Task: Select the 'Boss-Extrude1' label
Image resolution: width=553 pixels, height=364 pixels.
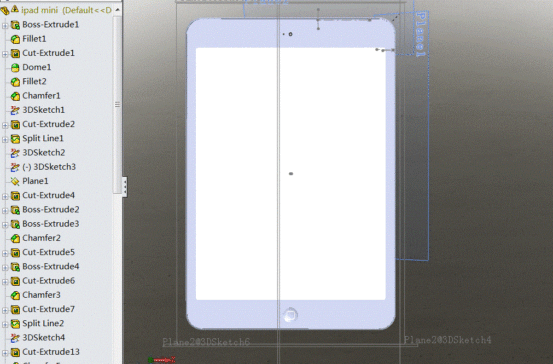Action: pos(50,24)
